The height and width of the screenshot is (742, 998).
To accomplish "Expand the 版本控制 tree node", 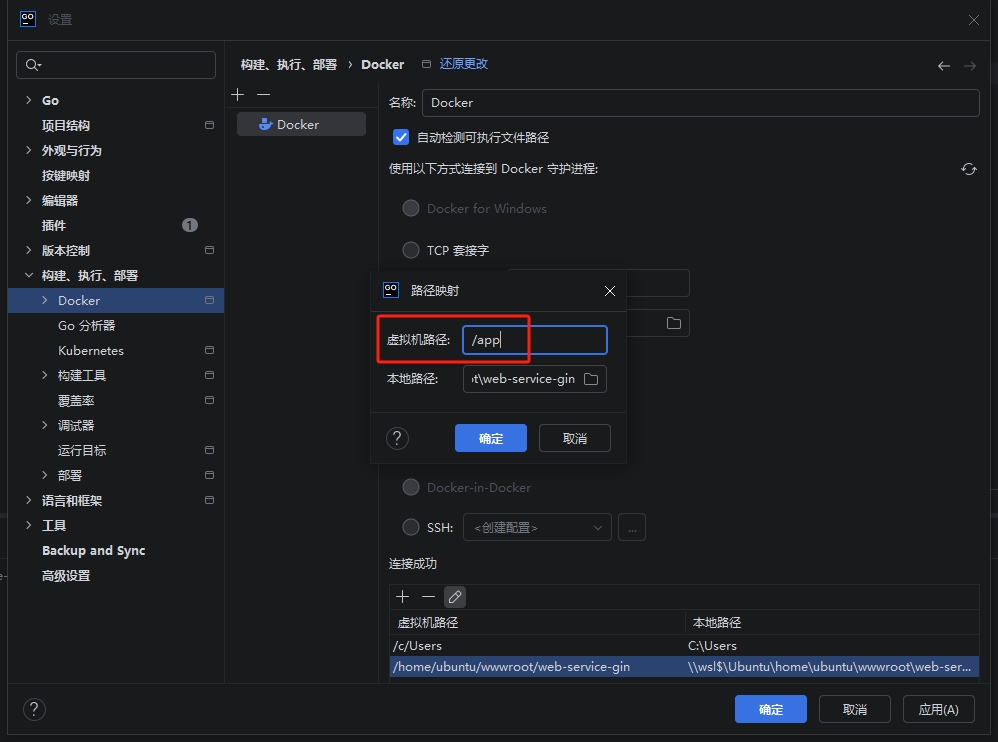I will 29,250.
